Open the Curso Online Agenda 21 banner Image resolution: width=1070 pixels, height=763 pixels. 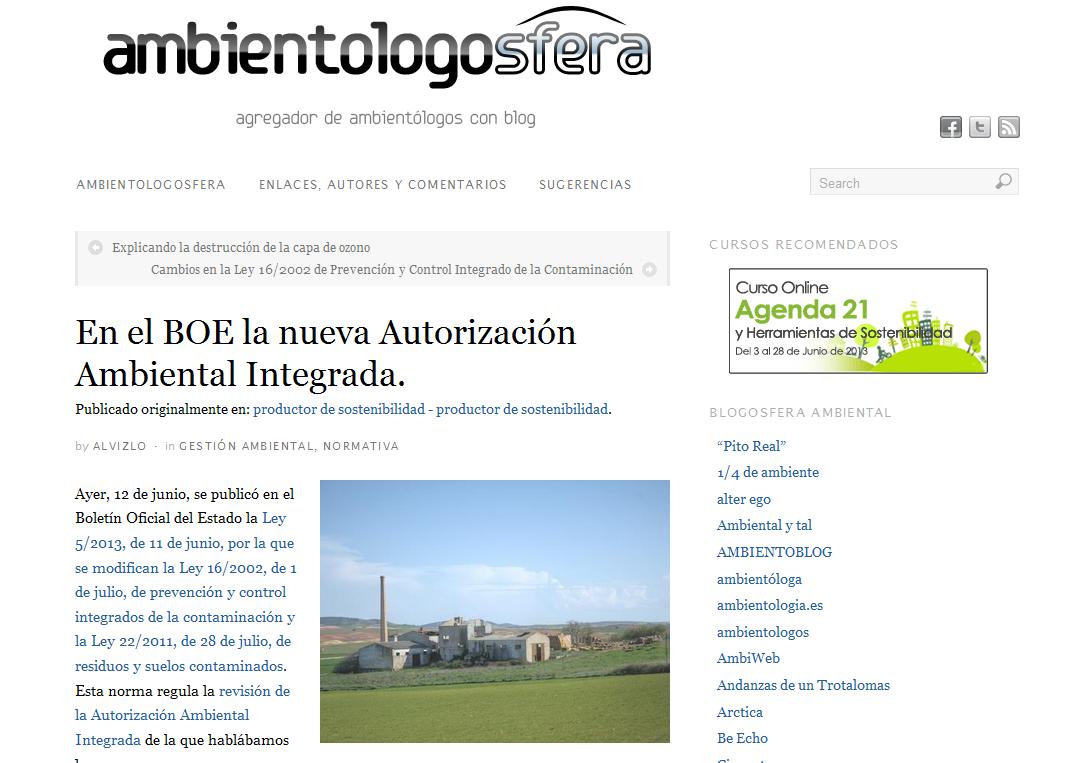click(x=858, y=321)
